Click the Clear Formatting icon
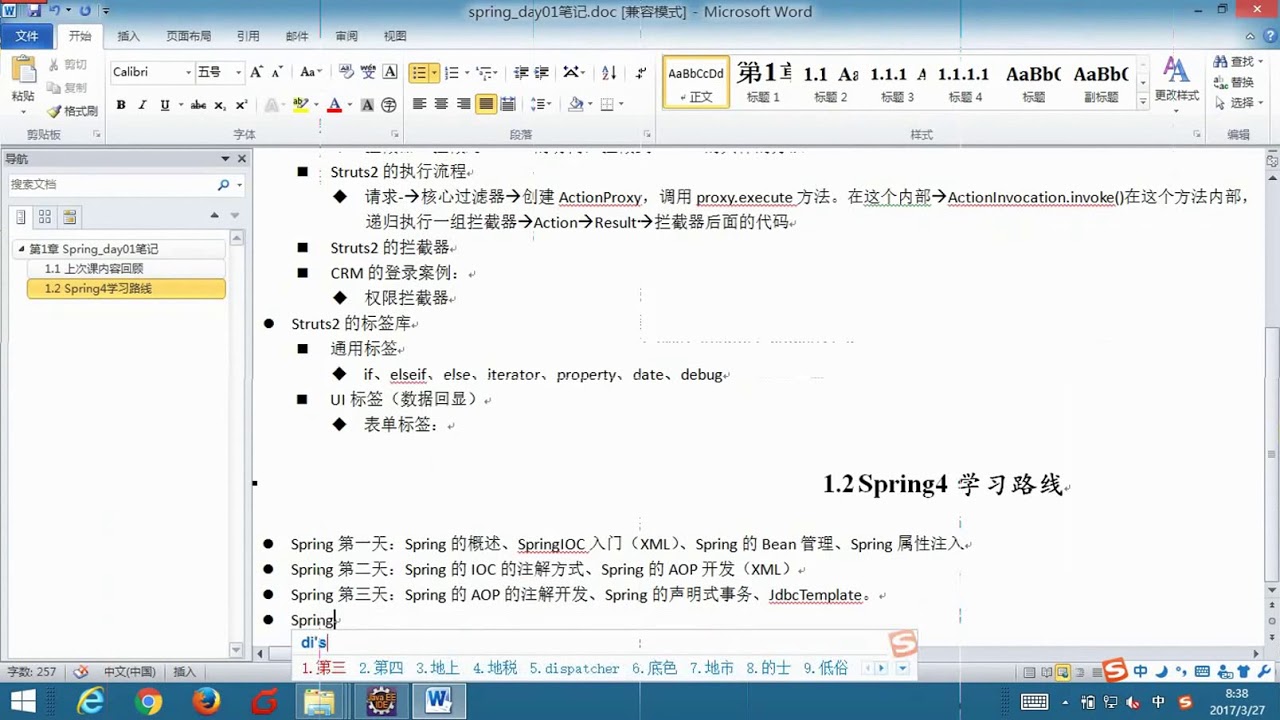Viewport: 1280px width, 720px height. (x=346, y=72)
